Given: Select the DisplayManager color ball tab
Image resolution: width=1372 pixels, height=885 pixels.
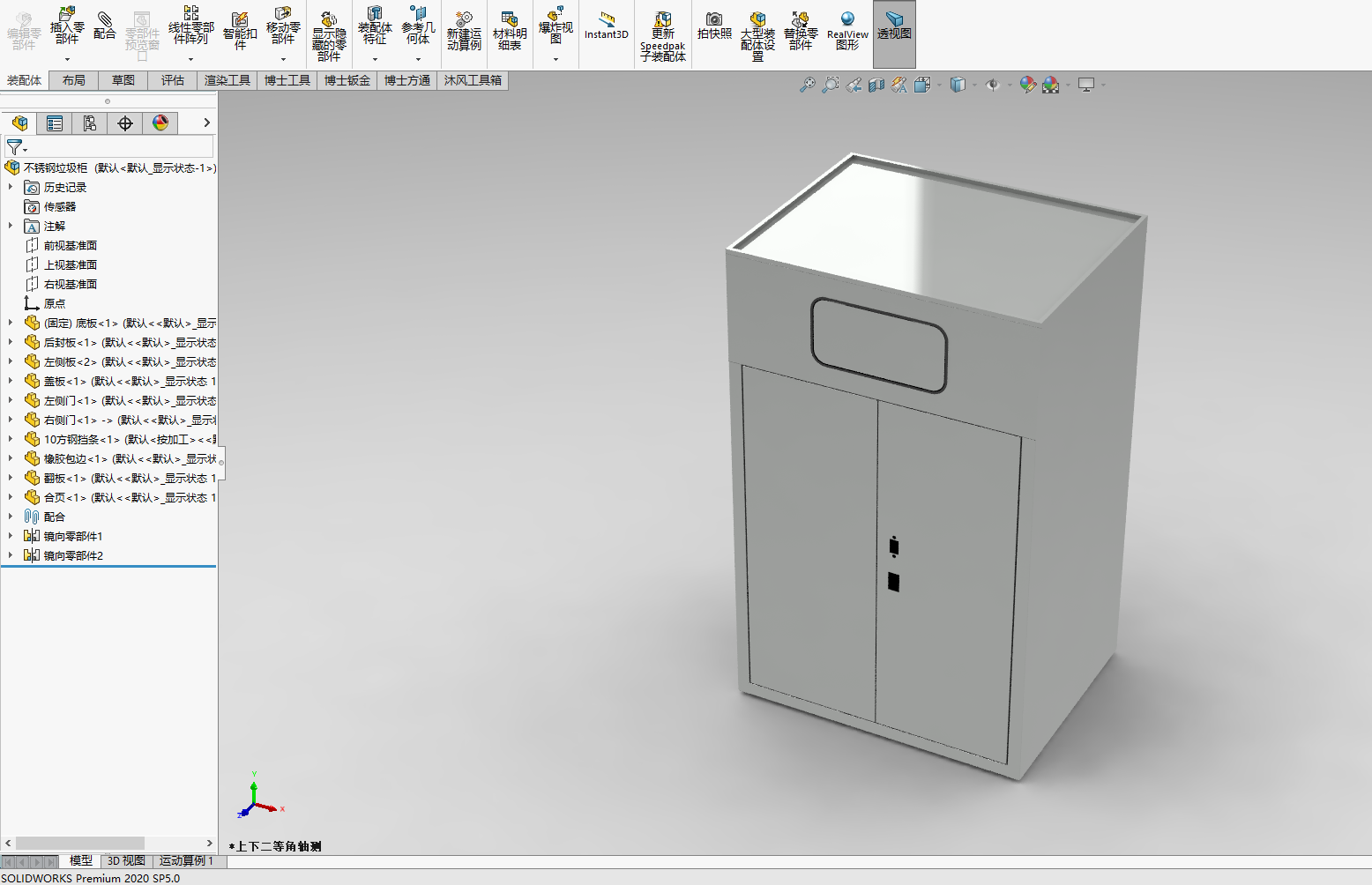Looking at the screenshot, I should (x=160, y=123).
